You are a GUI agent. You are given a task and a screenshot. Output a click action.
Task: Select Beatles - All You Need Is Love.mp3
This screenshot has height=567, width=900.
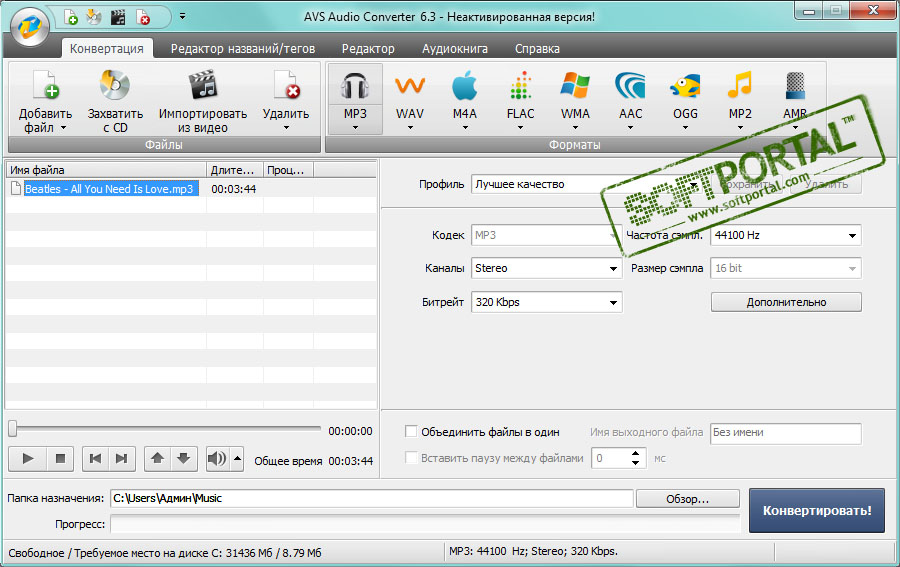click(x=111, y=189)
